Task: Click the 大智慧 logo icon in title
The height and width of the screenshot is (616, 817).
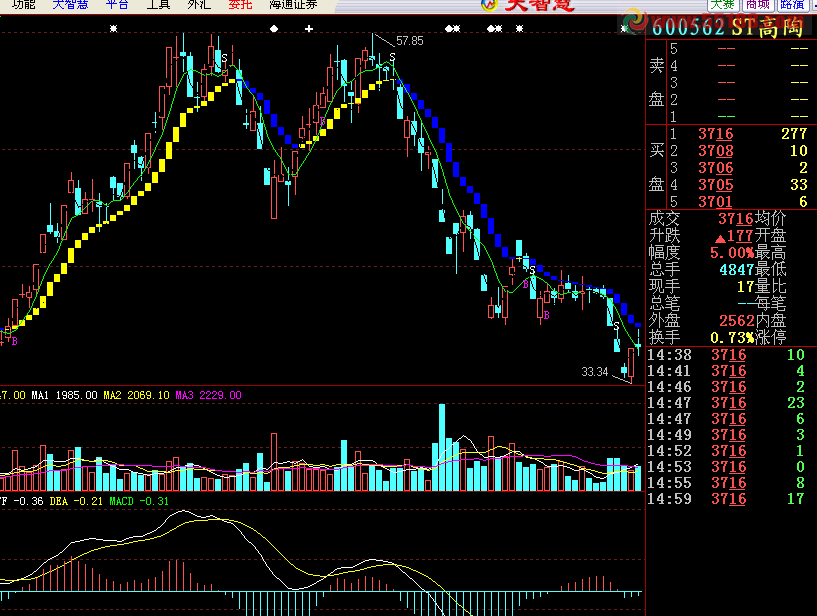Action: (x=489, y=5)
